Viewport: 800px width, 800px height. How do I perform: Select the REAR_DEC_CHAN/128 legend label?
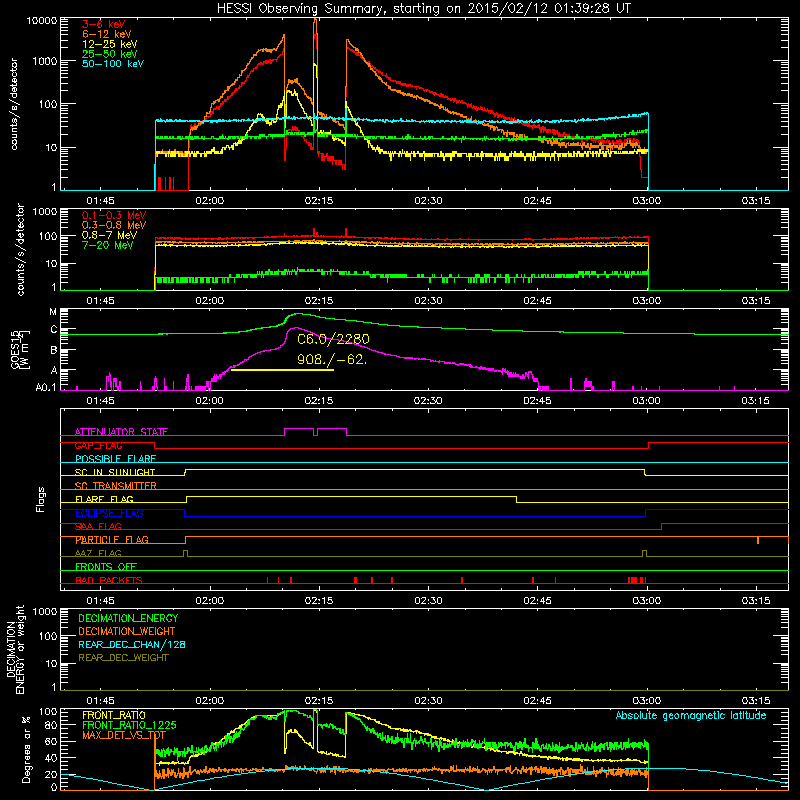click(x=132, y=644)
